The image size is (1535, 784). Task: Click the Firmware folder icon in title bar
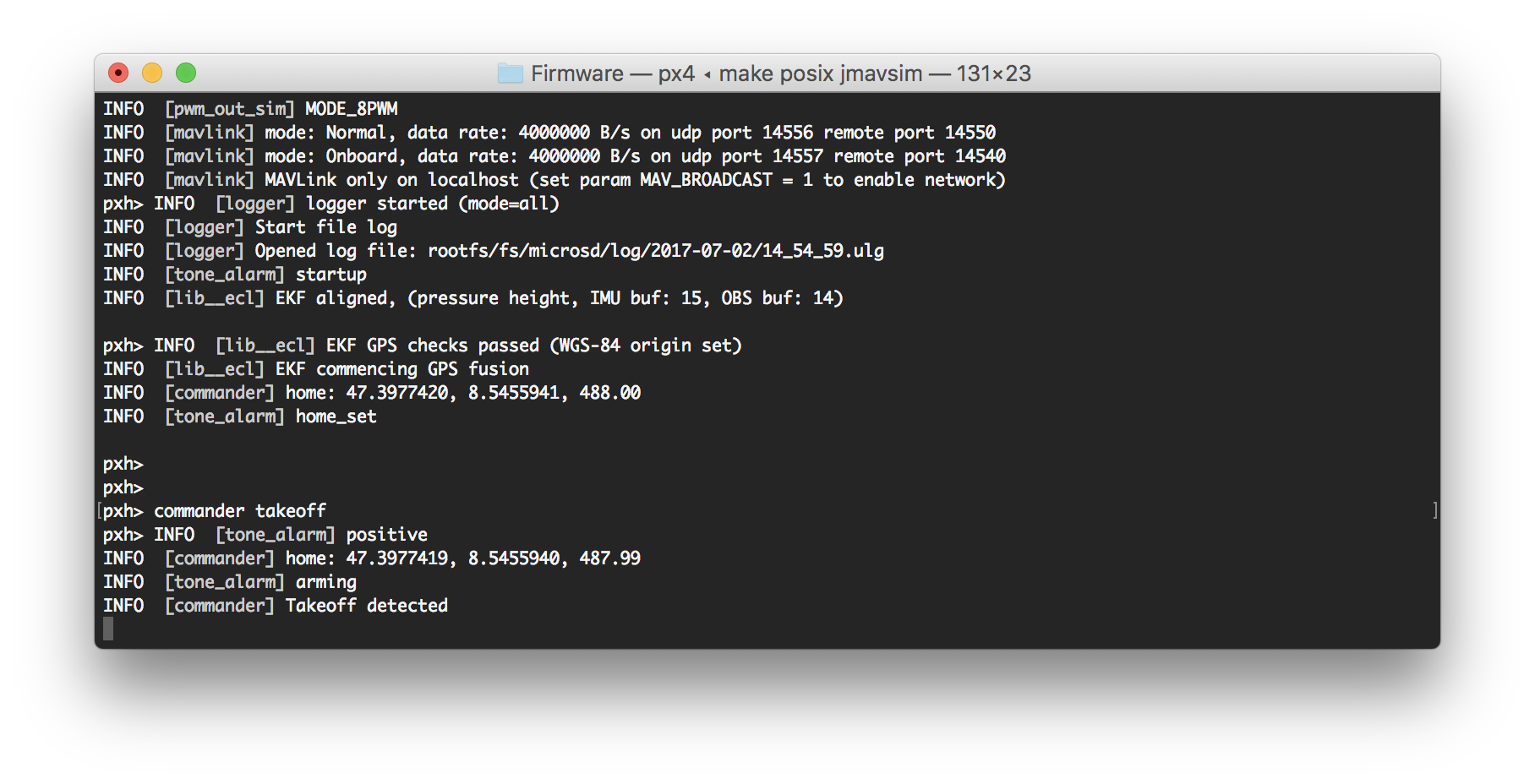[x=510, y=73]
